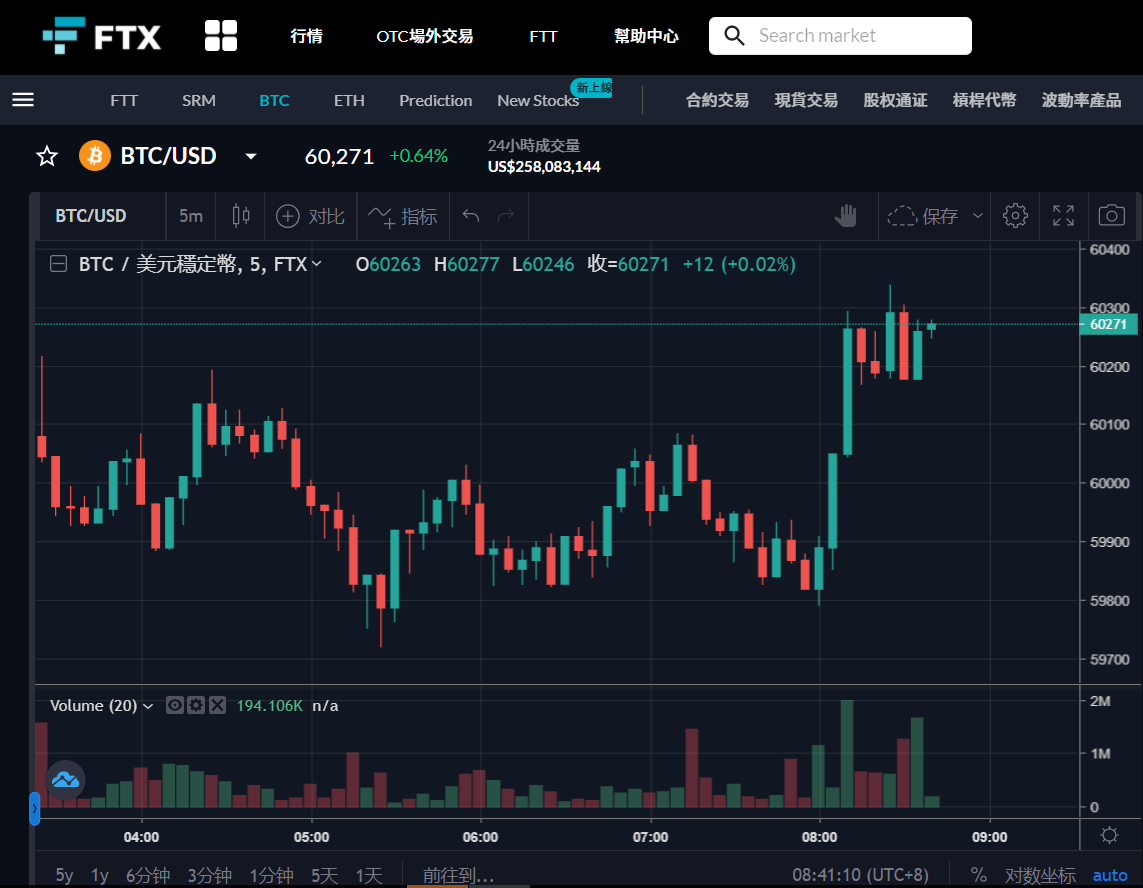Undo last chart action
1143x888 pixels.
[x=471, y=216]
